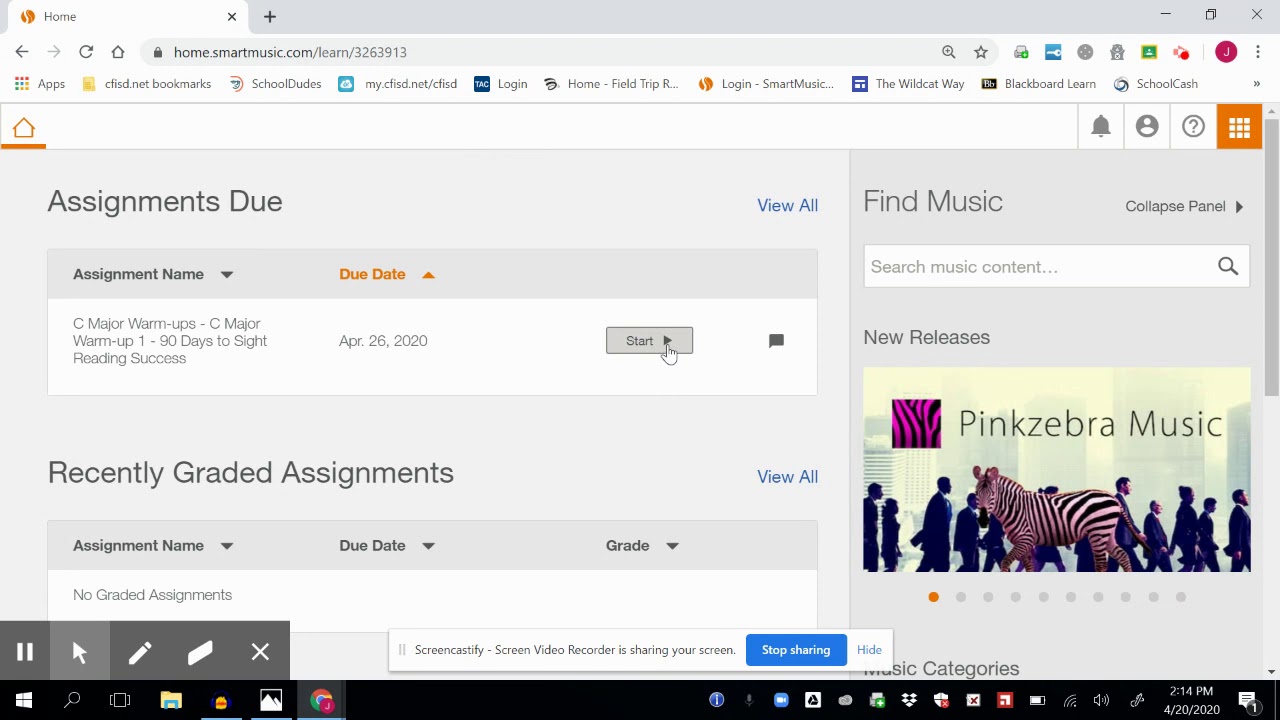This screenshot has width=1280, height=720.
Task: Open the Windows Start menu
Action: coord(24,700)
